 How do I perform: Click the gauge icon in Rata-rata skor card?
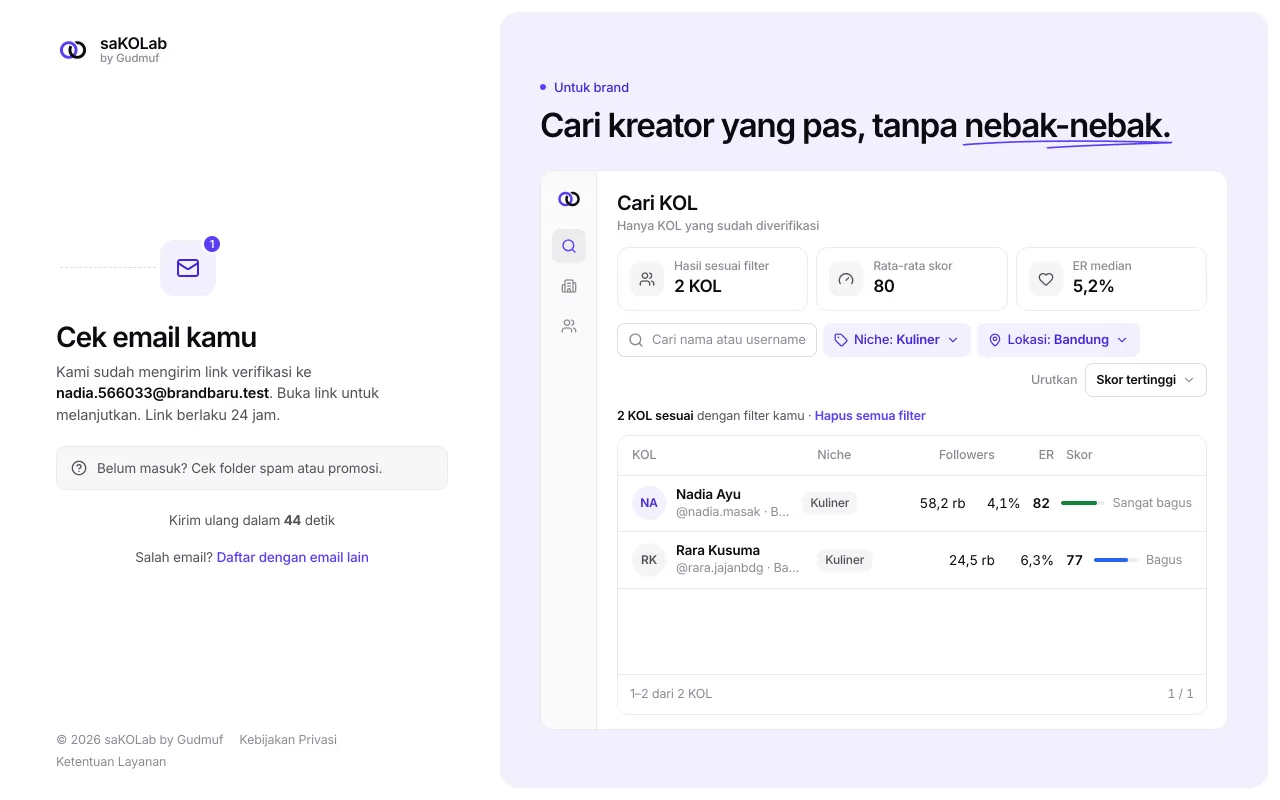tap(846, 279)
